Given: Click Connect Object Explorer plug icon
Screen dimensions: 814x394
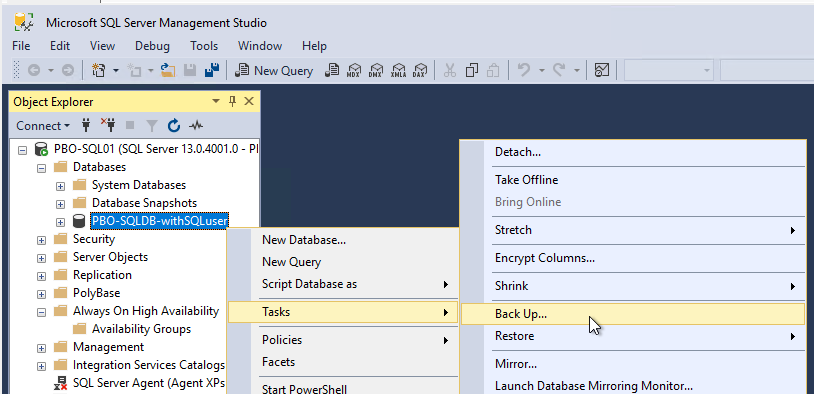Looking at the screenshot, I should 87,125.
